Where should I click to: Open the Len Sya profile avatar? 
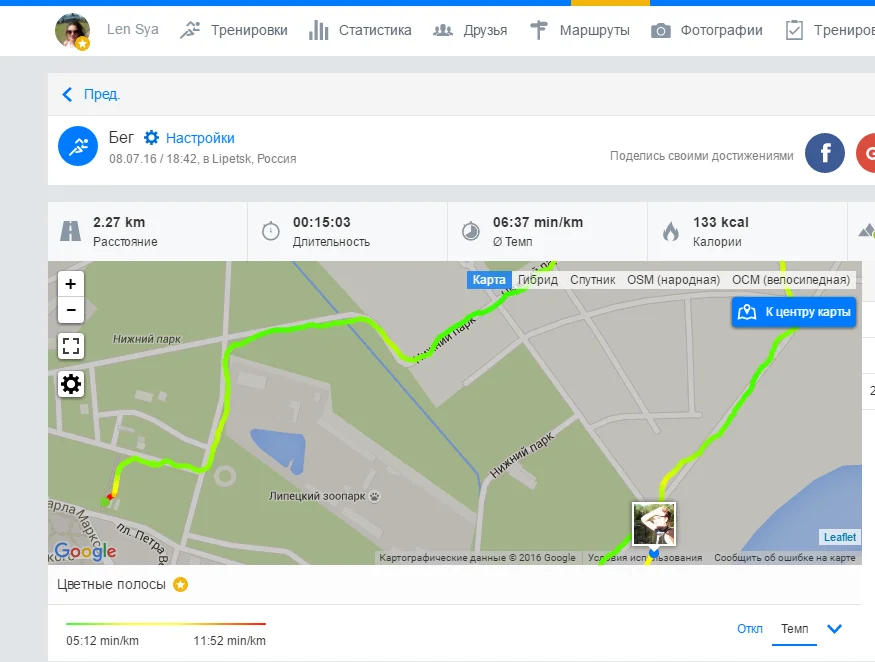coord(73,30)
